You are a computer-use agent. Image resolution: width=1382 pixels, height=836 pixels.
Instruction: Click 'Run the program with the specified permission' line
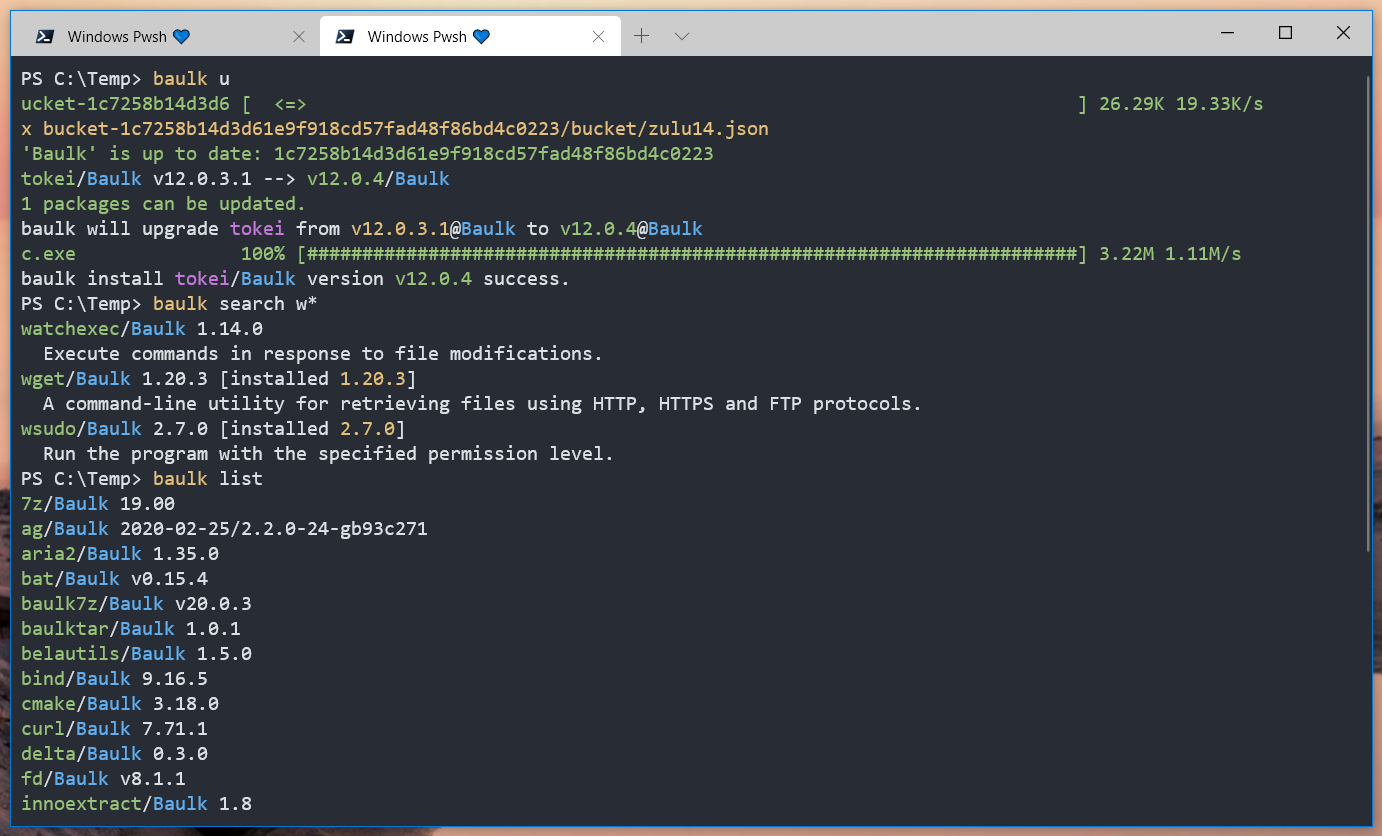click(328, 454)
